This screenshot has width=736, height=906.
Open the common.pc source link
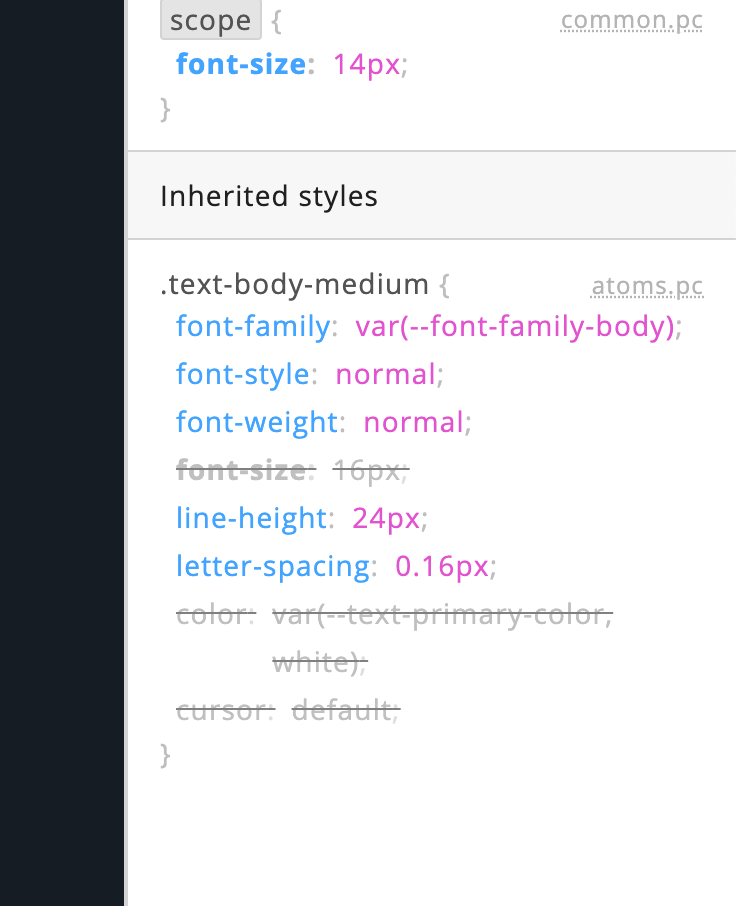click(x=631, y=21)
